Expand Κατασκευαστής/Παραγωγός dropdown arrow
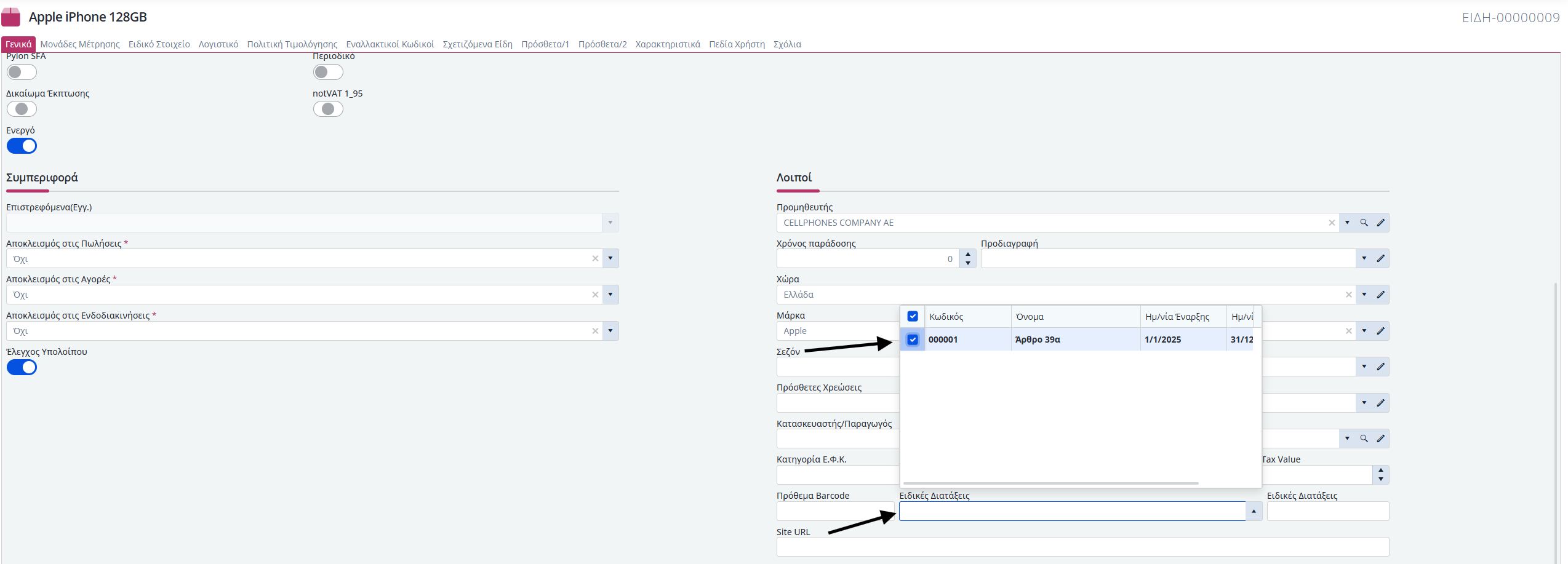The height and width of the screenshot is (564, 1568). click(x=1347, y=439)
